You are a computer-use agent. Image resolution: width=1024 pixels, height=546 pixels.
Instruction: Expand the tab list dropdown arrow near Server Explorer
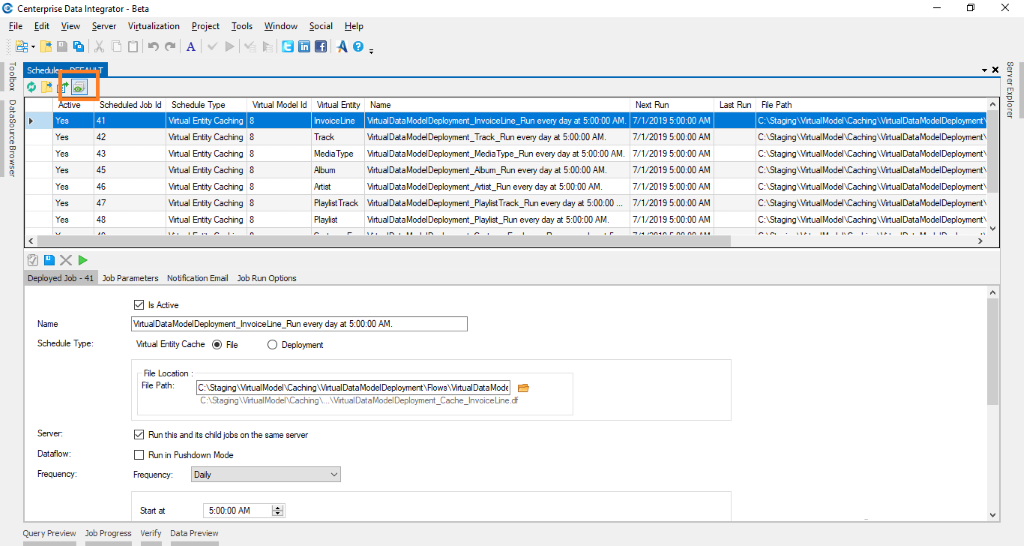(x=983, y=70)
